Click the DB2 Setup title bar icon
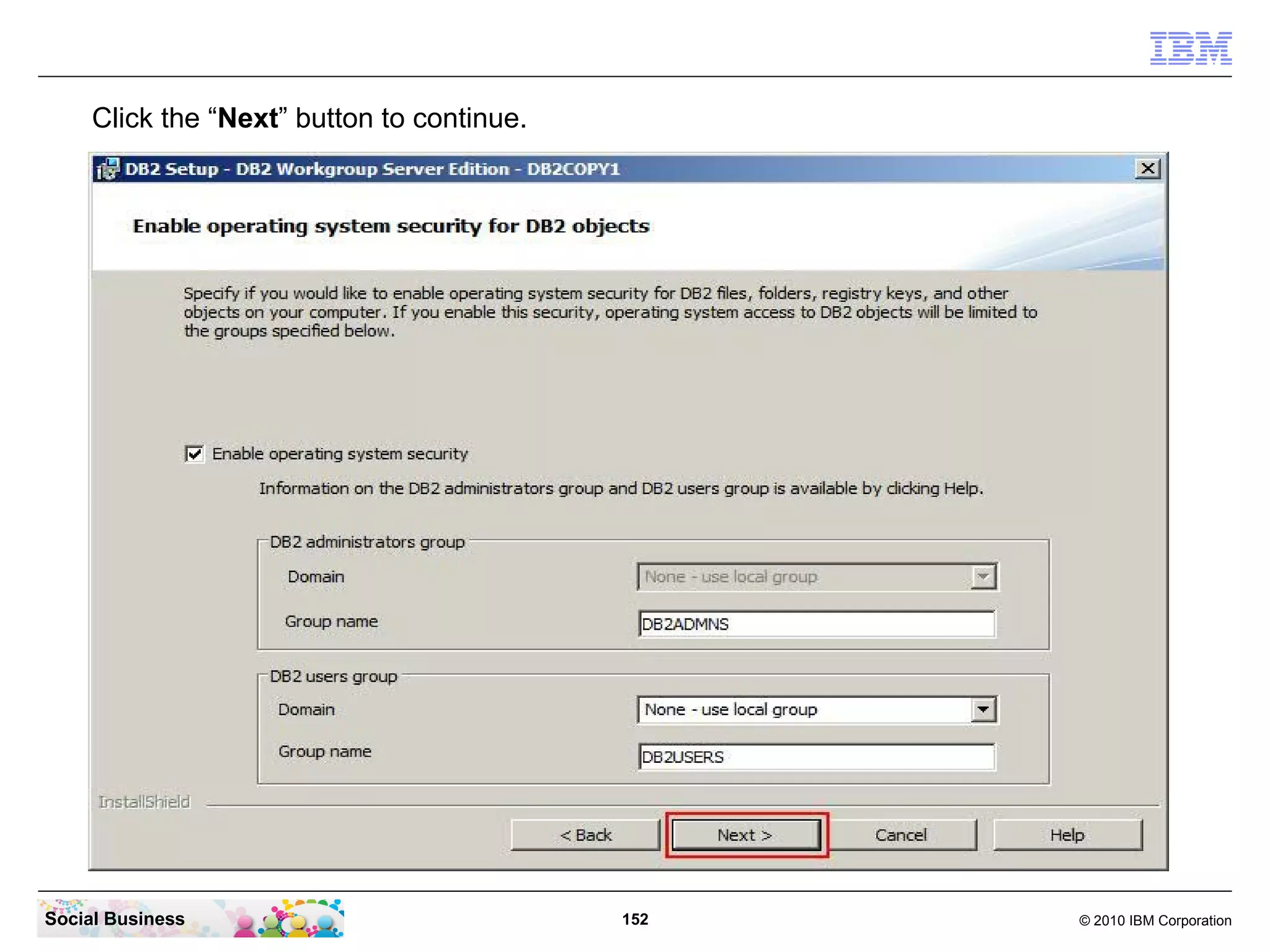The height and width of the screenshot is (952, 1270). pos(108,169)
